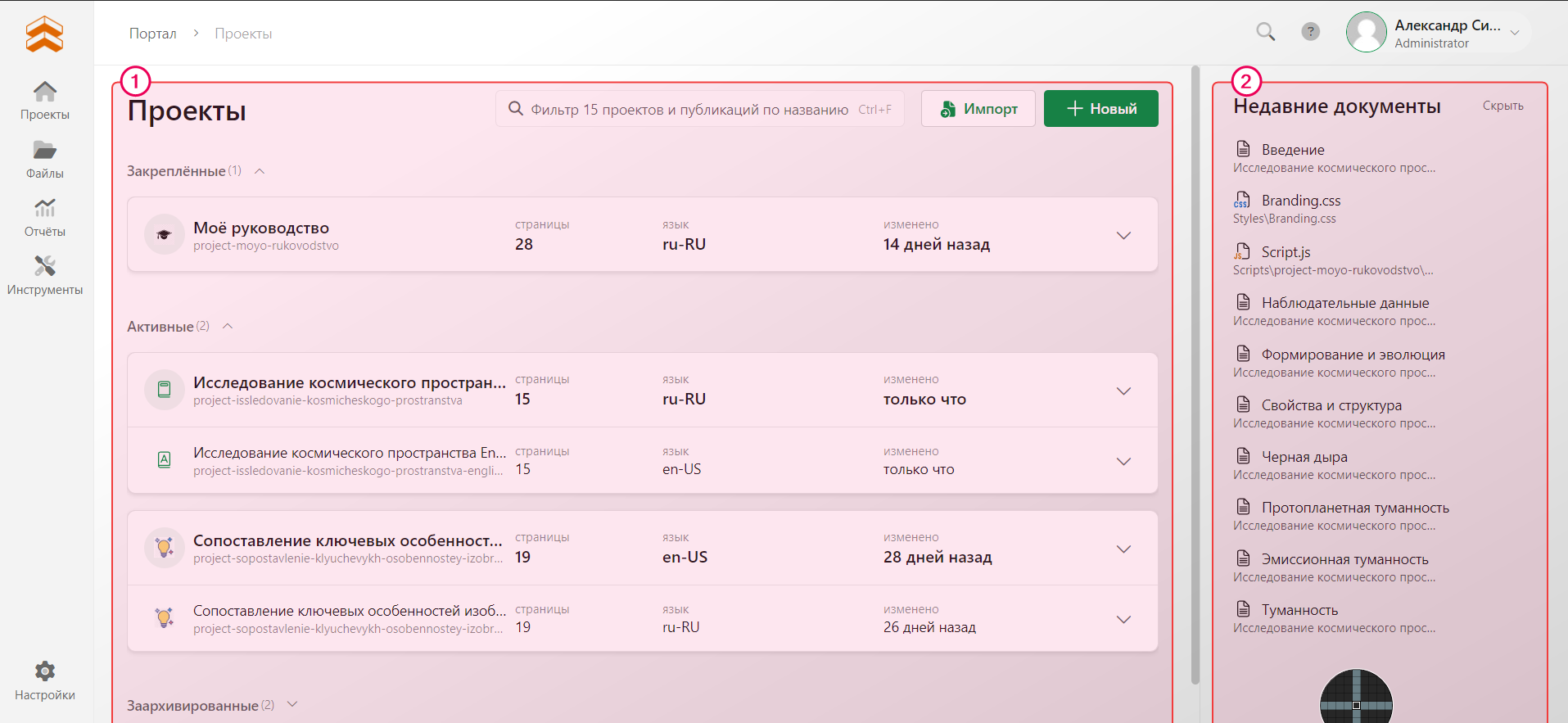Click the Импорт button
The image size is (1568, 723).
[978, 109]
